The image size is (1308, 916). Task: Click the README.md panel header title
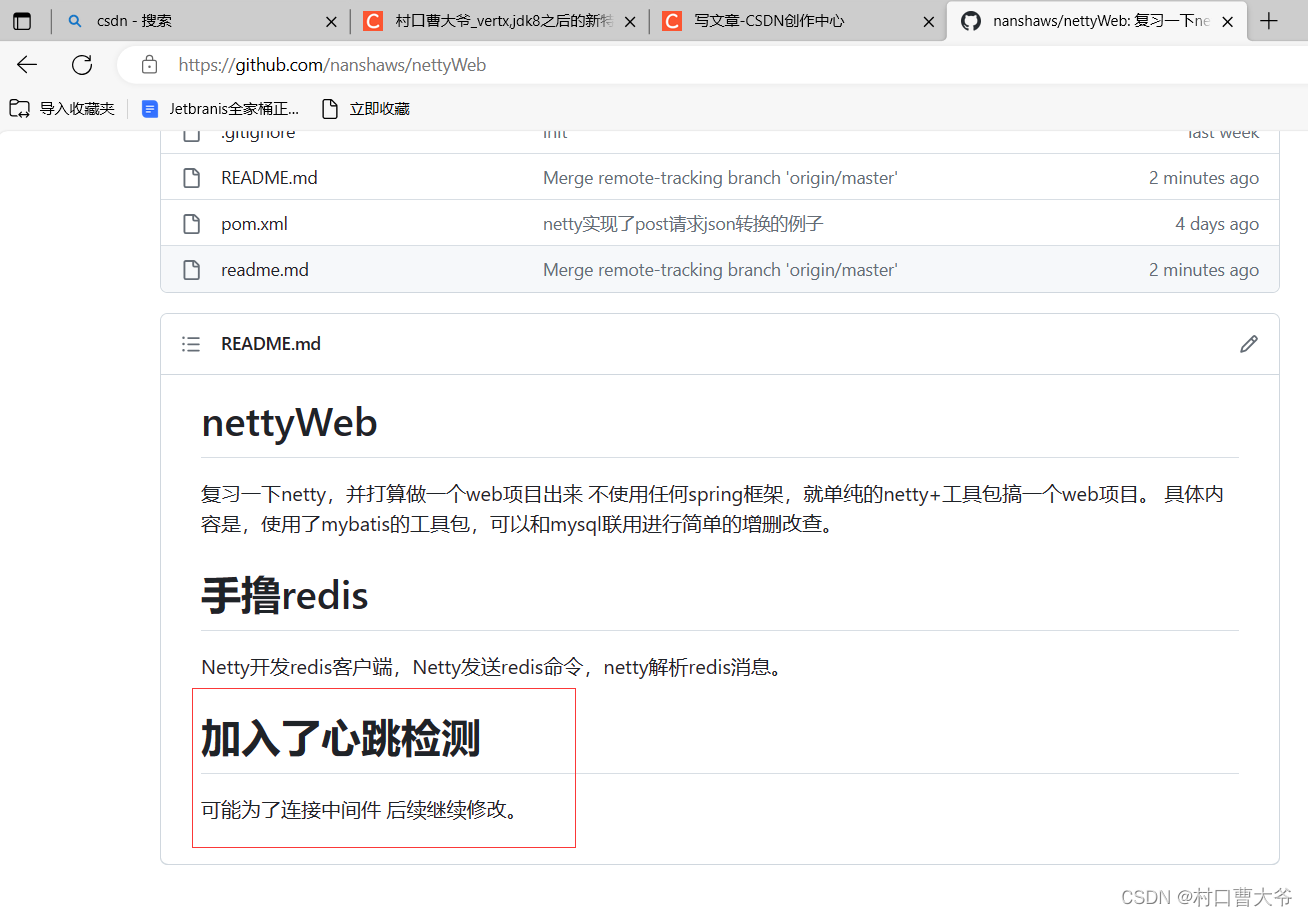(271, 344)
